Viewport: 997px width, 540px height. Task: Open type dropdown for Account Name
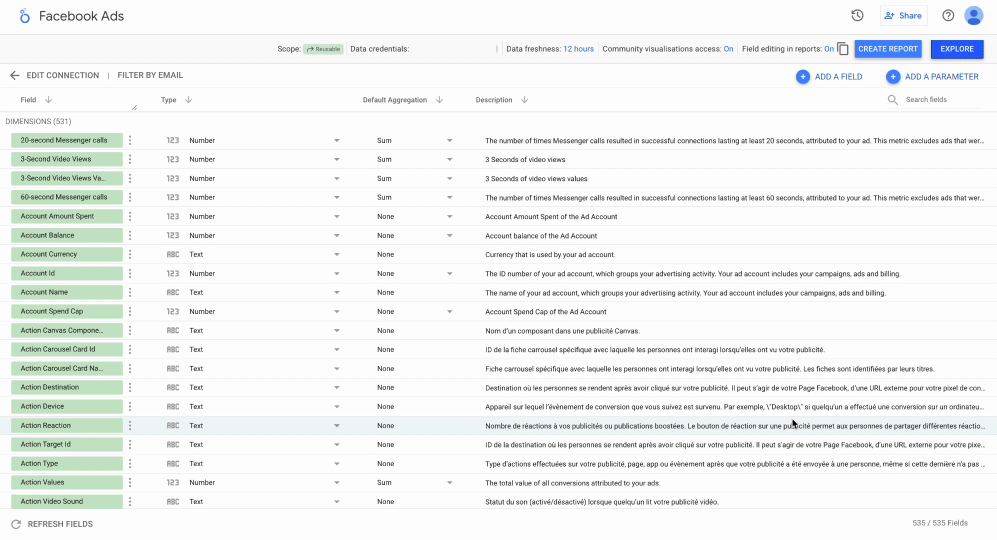[336, 293]
